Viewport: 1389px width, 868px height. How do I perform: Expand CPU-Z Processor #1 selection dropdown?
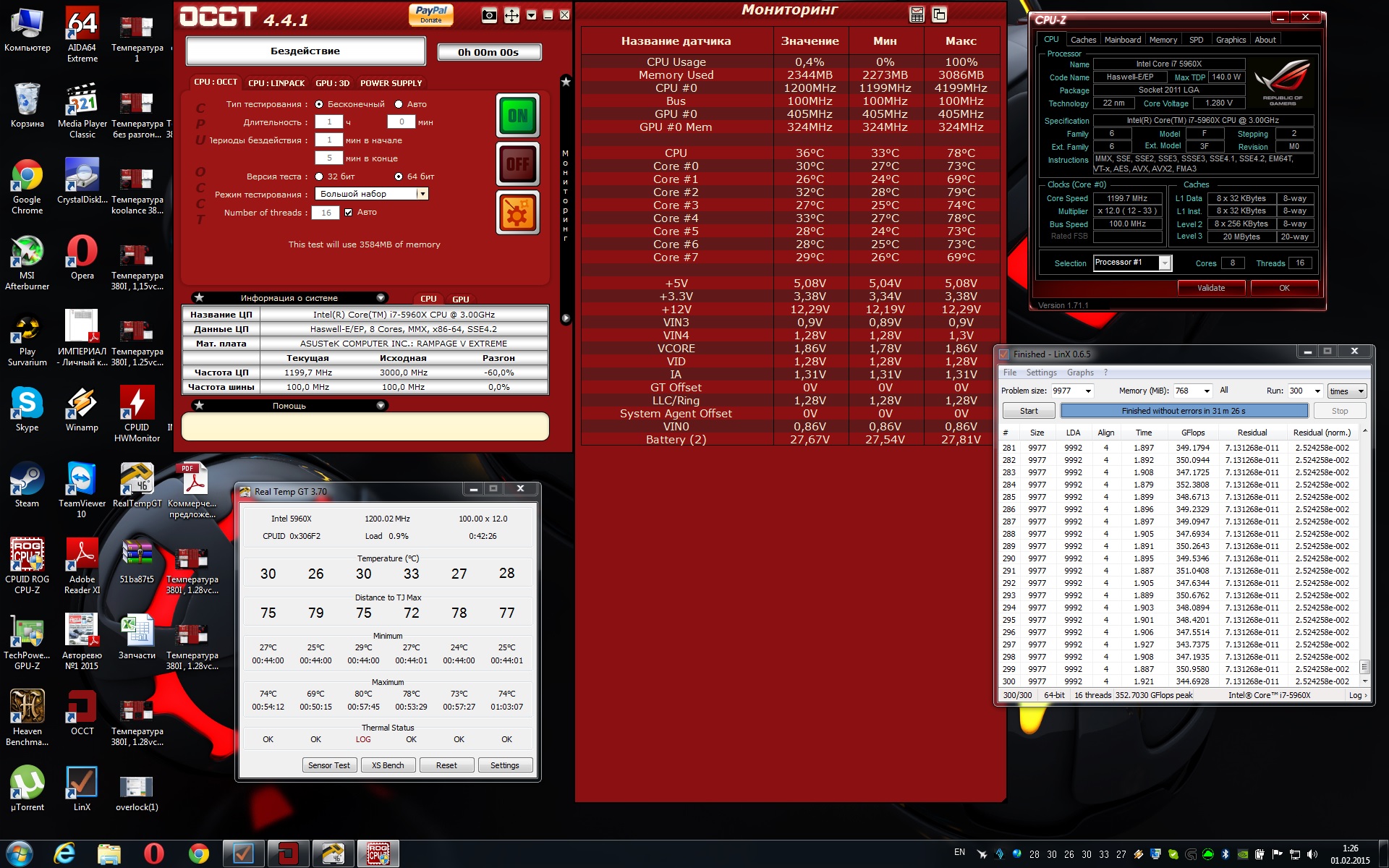click(1164, 263)
